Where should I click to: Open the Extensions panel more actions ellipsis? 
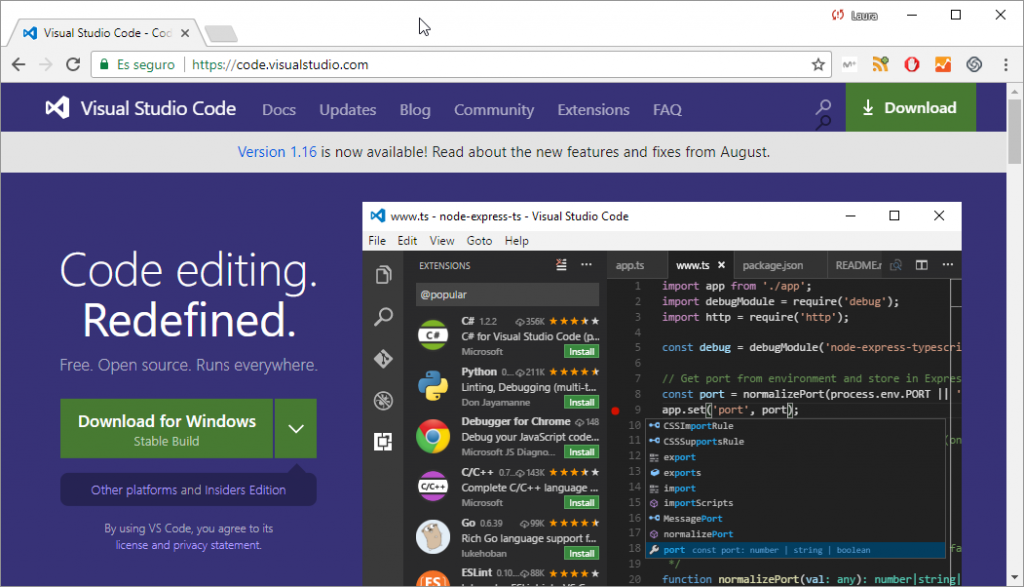586,264
